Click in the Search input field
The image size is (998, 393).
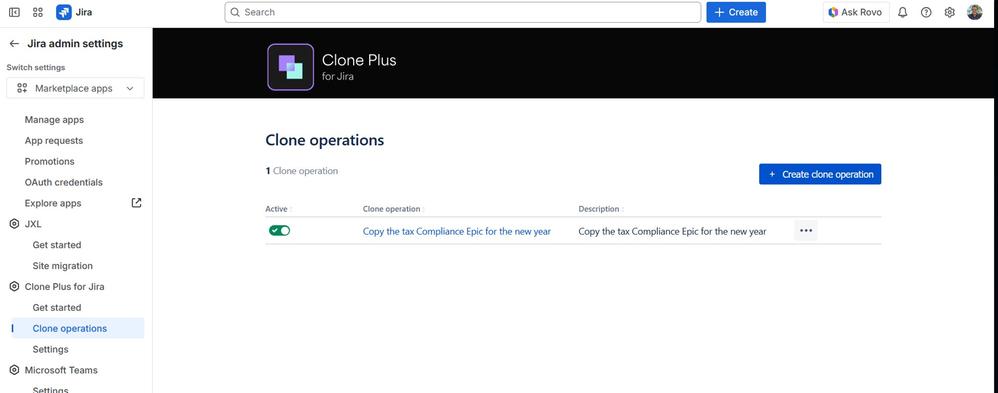tap(463, 12)
